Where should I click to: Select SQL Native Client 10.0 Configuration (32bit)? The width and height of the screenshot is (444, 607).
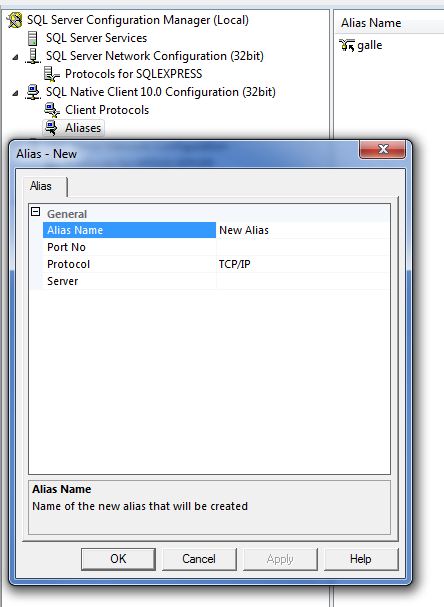(161, 92)
